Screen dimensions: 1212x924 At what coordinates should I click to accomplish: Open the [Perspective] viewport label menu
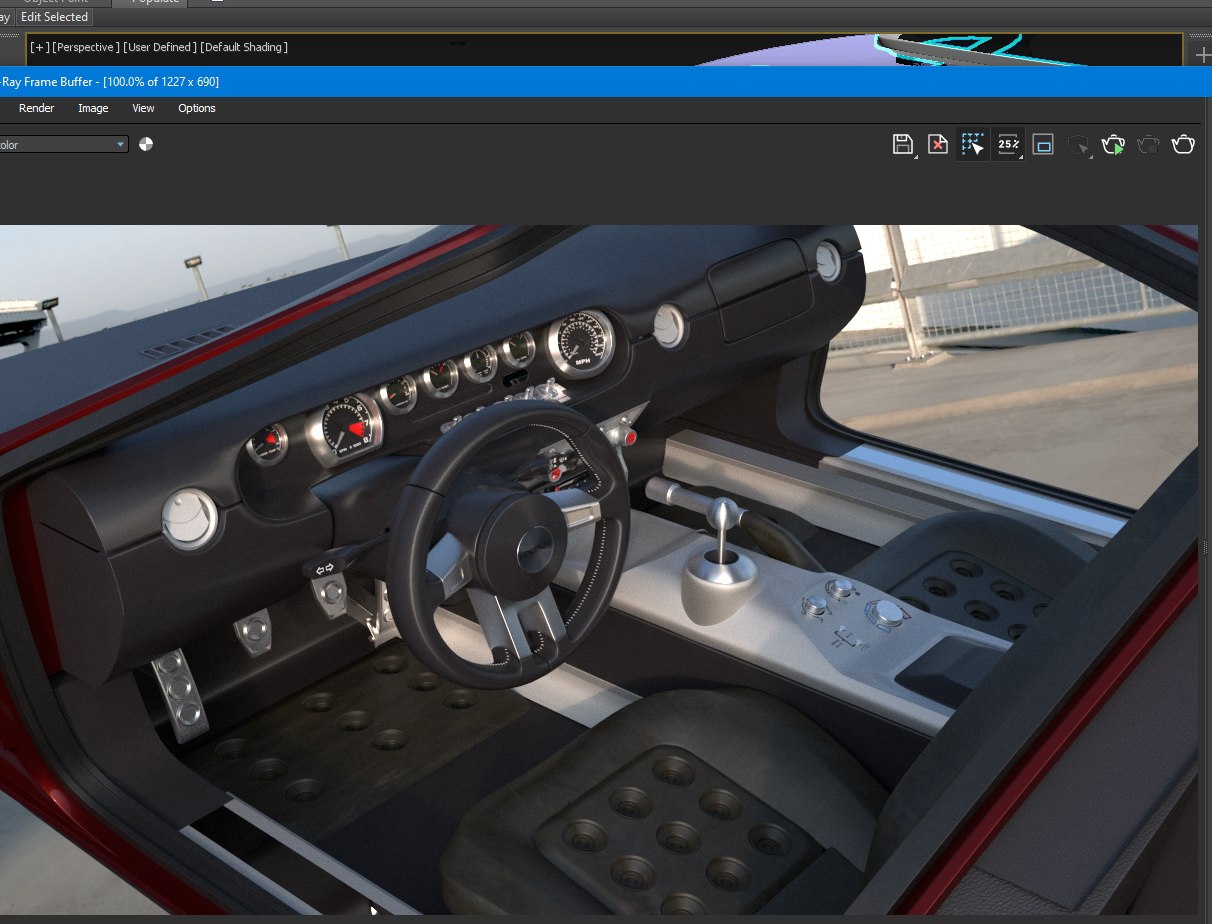point(87,47)
